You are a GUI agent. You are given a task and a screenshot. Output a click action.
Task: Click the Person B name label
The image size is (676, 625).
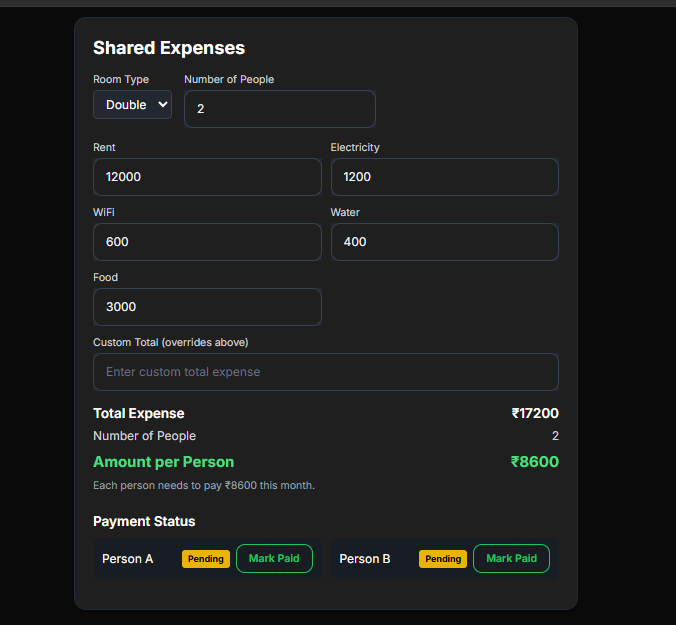click(365, 559)
